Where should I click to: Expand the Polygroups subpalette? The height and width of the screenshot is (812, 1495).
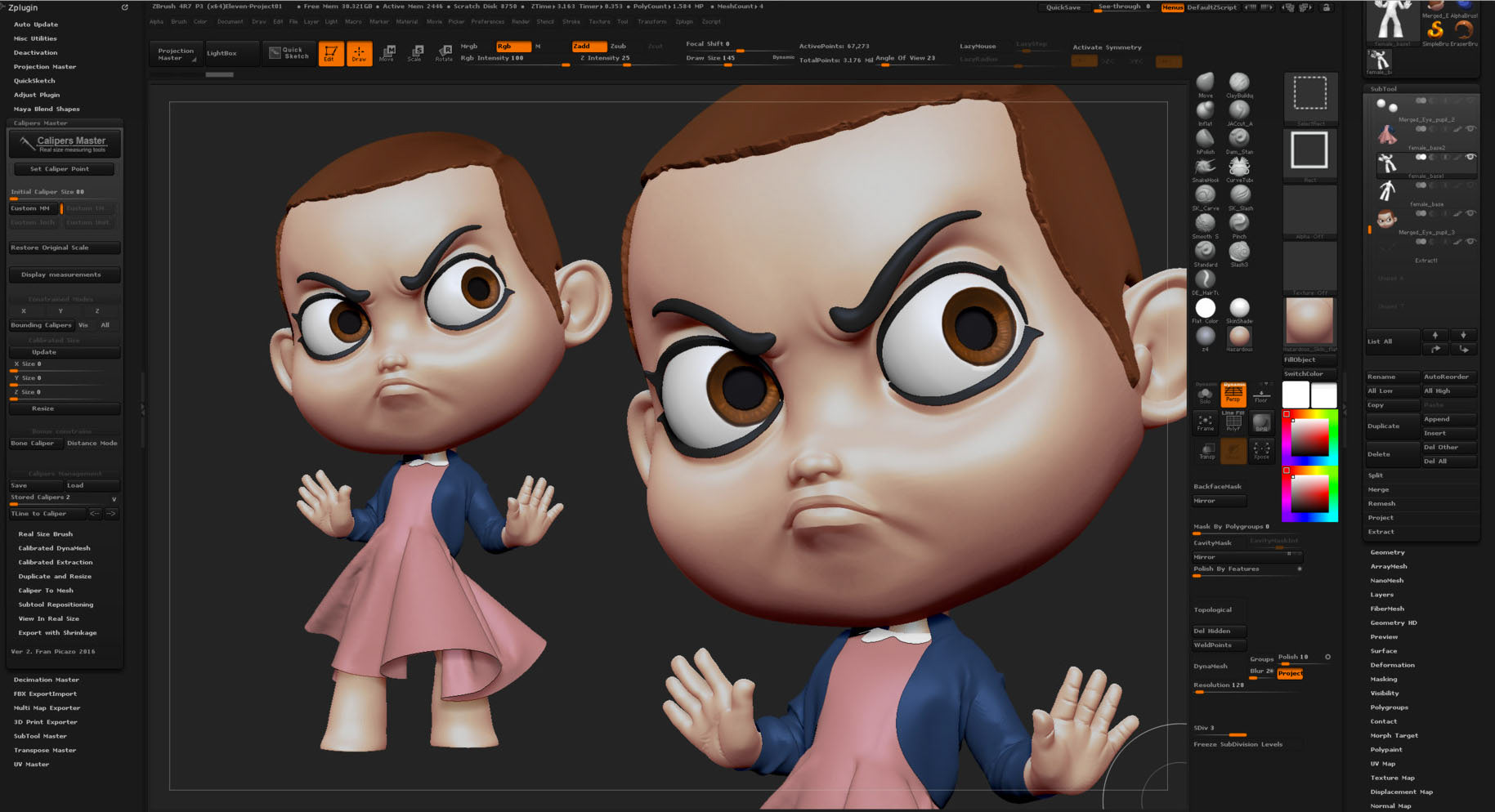pyautogui.click(x=1389, y=707)
